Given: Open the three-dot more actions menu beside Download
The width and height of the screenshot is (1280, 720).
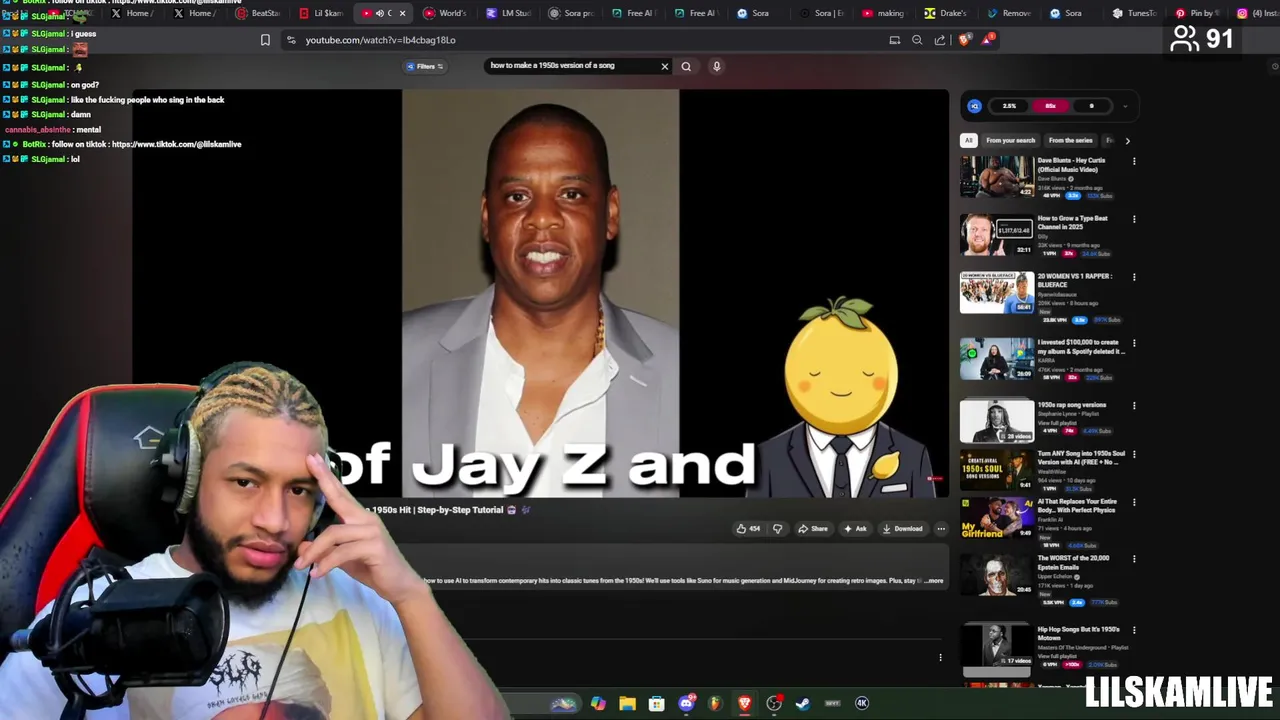Looking at the screenshot, I should click(941, 528).
